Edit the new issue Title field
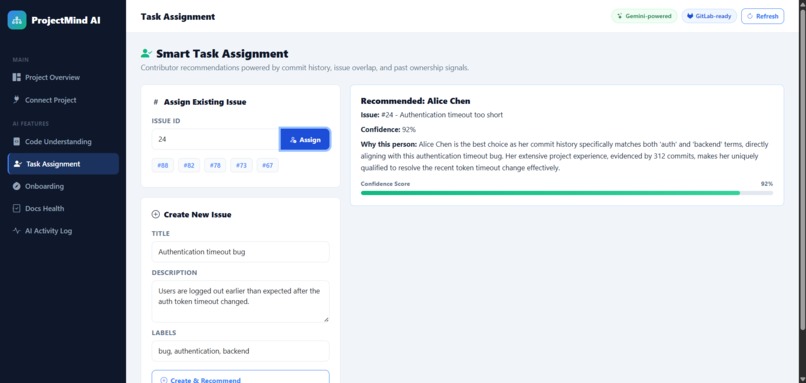The height and width of the screenshot is (383, 806). pyautogui.click(x=240, y=252)
